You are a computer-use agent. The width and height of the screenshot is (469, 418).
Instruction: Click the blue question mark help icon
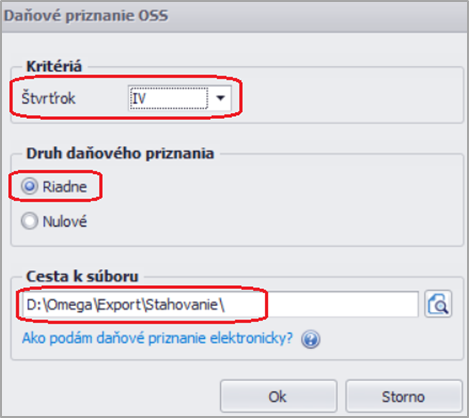pos(310,339)
